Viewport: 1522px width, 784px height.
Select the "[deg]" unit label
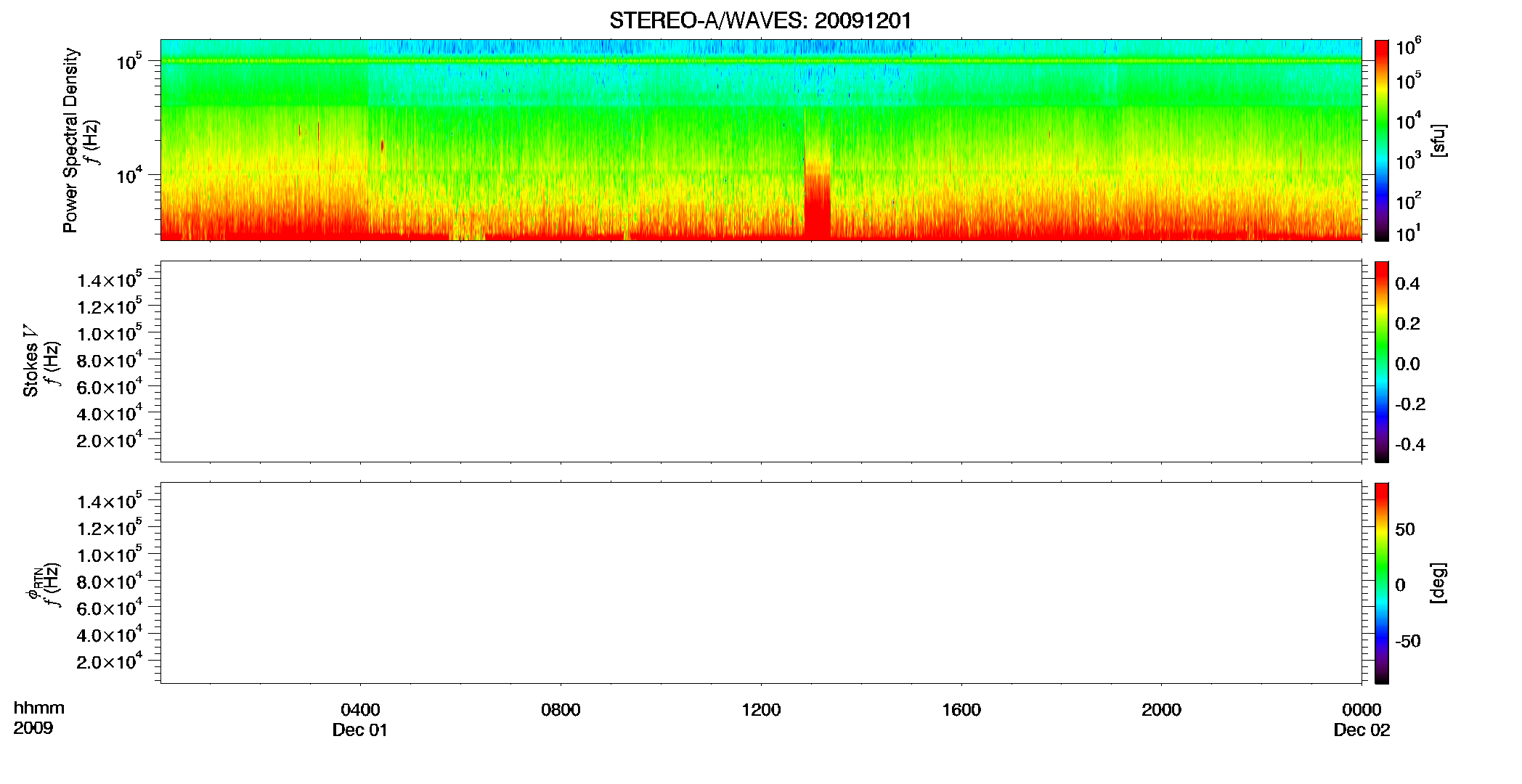pos(1438,583)
